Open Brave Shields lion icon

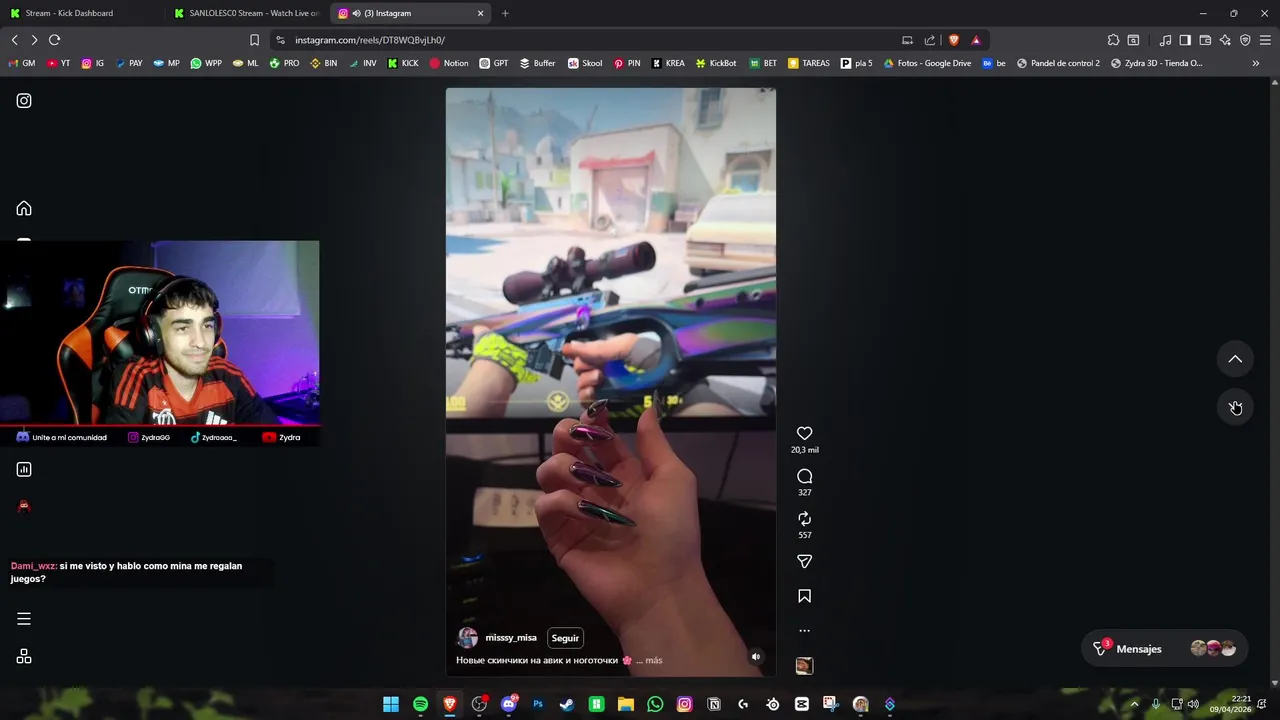pyautogui.click(x=954, y=40)
